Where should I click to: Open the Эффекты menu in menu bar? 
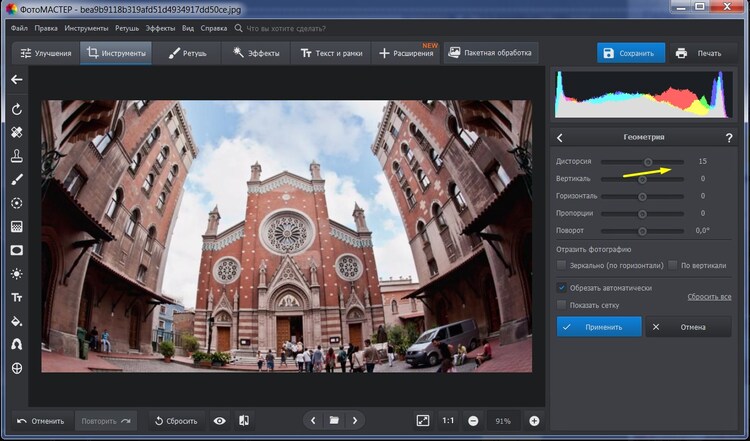pyautogui.click(x=160, y=28)
